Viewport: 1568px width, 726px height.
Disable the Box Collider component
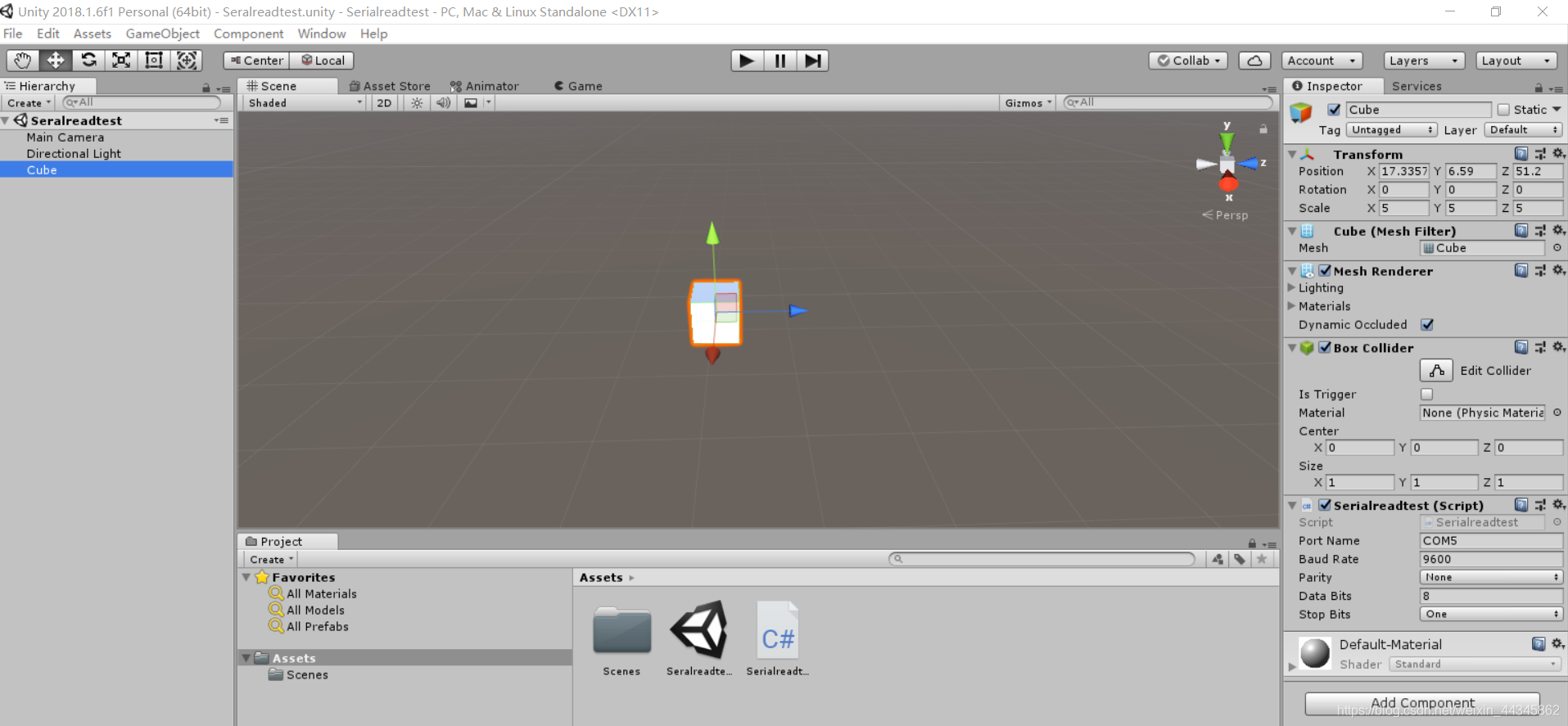[x=1325, y=347]
